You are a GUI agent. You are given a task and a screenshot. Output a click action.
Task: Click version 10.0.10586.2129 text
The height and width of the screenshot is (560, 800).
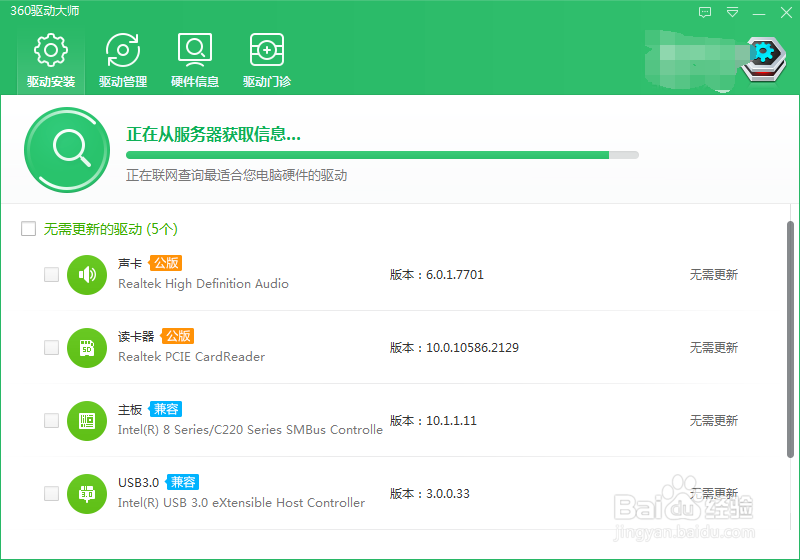(x=455, y=348)
